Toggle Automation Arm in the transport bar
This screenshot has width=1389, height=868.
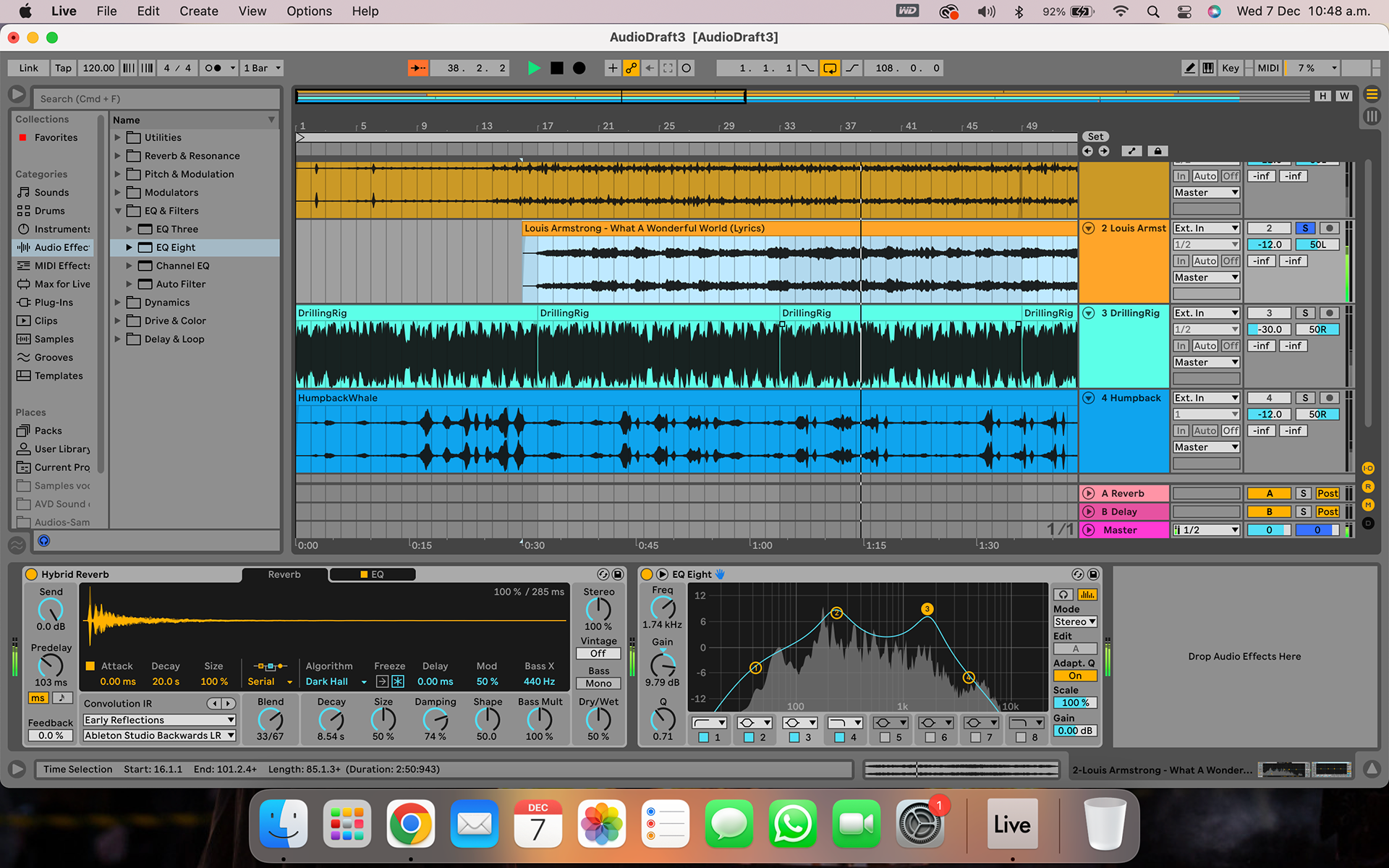click(631, 68)
